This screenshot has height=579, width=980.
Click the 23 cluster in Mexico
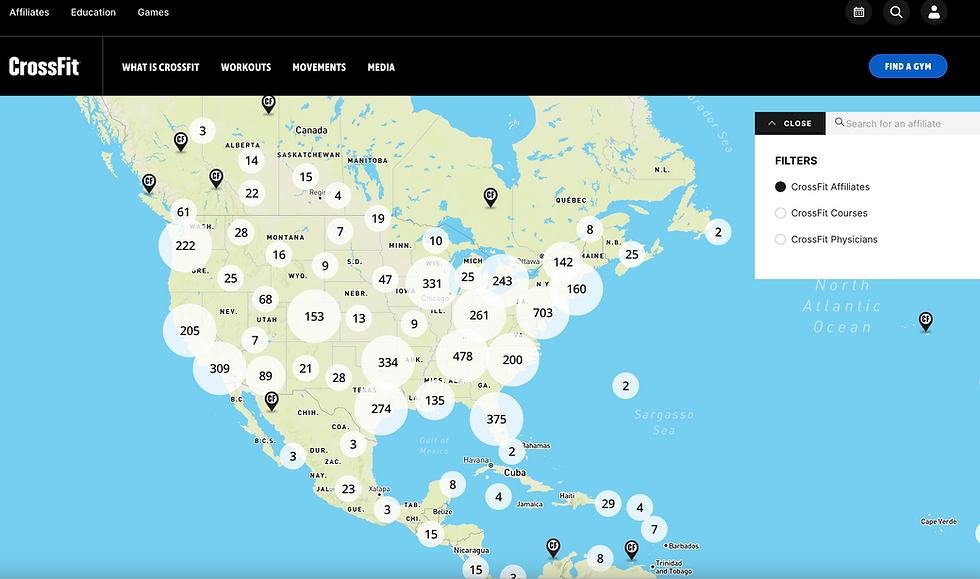(x=348, y=489)
